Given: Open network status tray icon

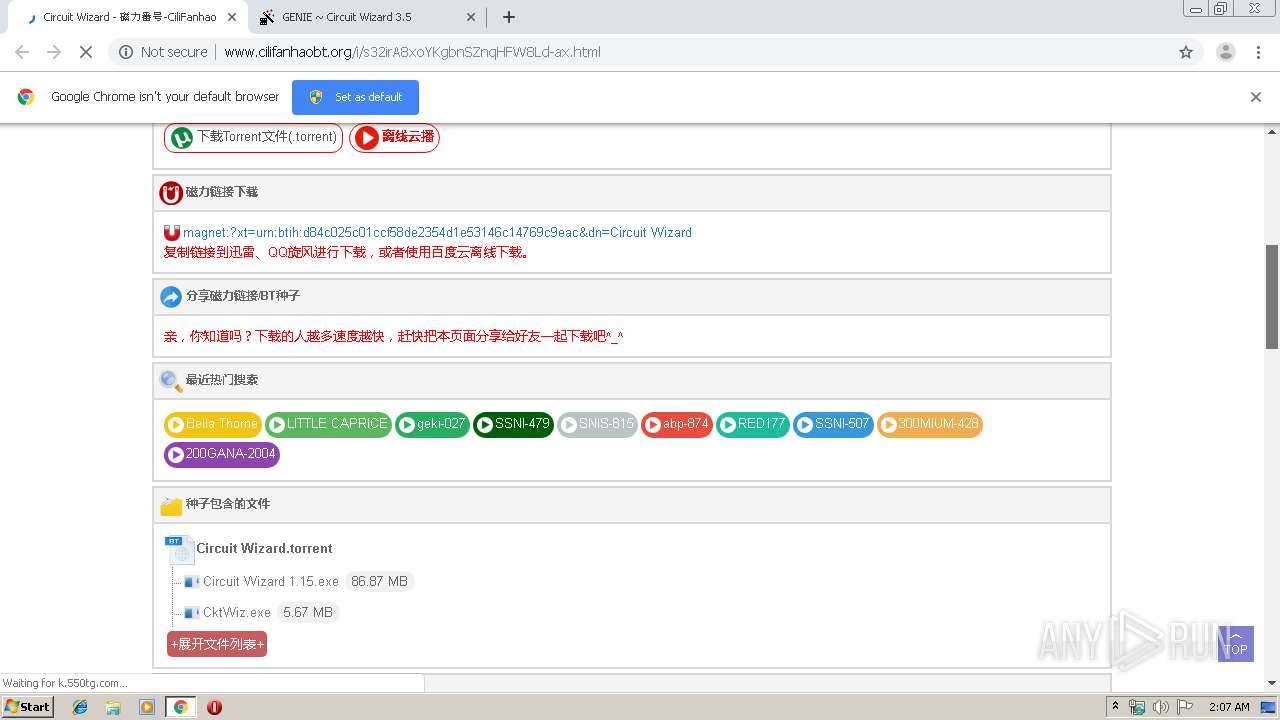Looking at the screenshot, I should (1137, 707).
